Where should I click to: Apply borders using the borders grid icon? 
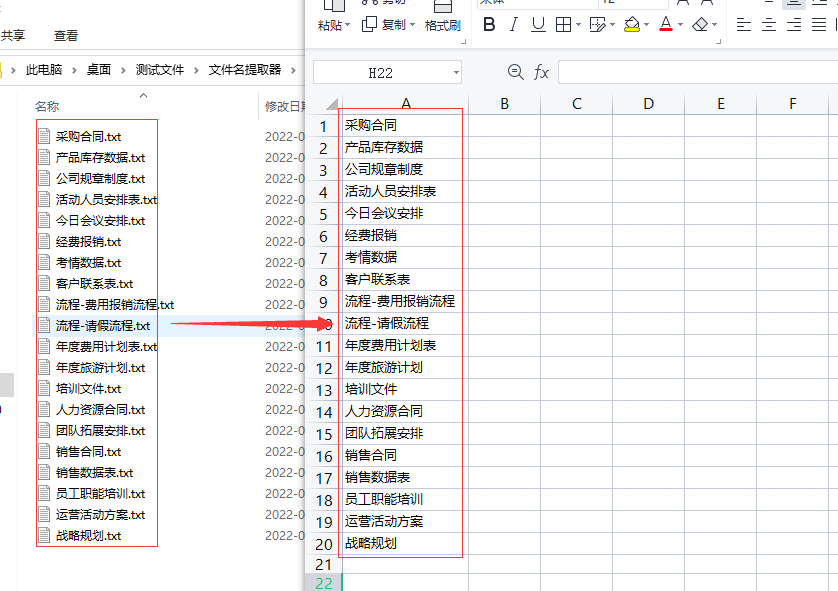(564, 25)
